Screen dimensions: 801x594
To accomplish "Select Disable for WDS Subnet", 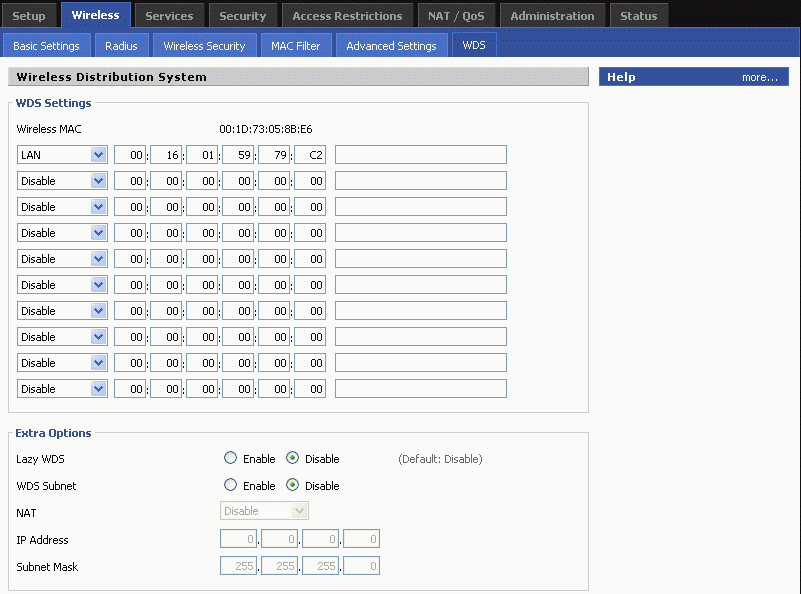I will point(293,485).
